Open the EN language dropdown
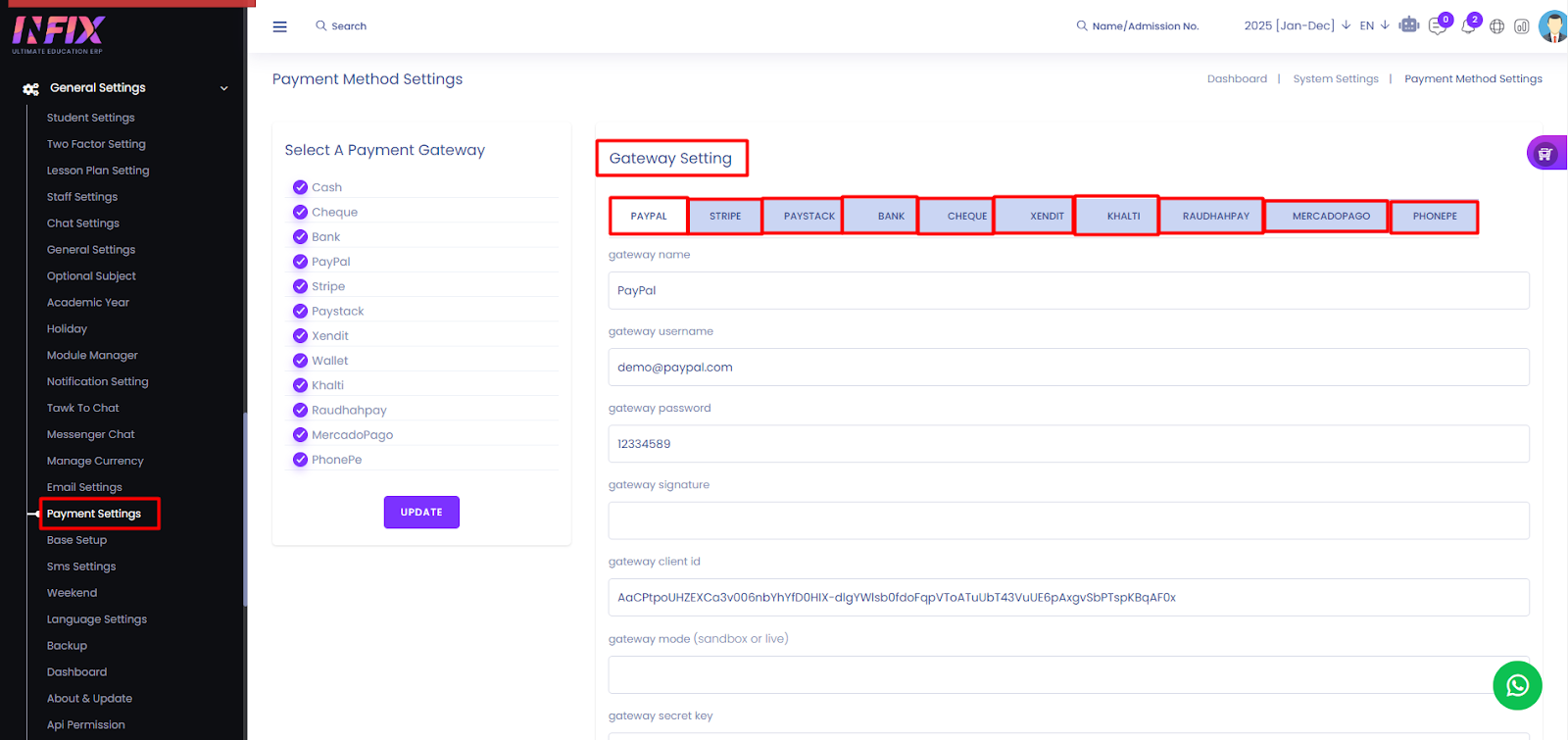This screenshot has width=1568, height=740. pyautogui.click(x=1374, y=25)
